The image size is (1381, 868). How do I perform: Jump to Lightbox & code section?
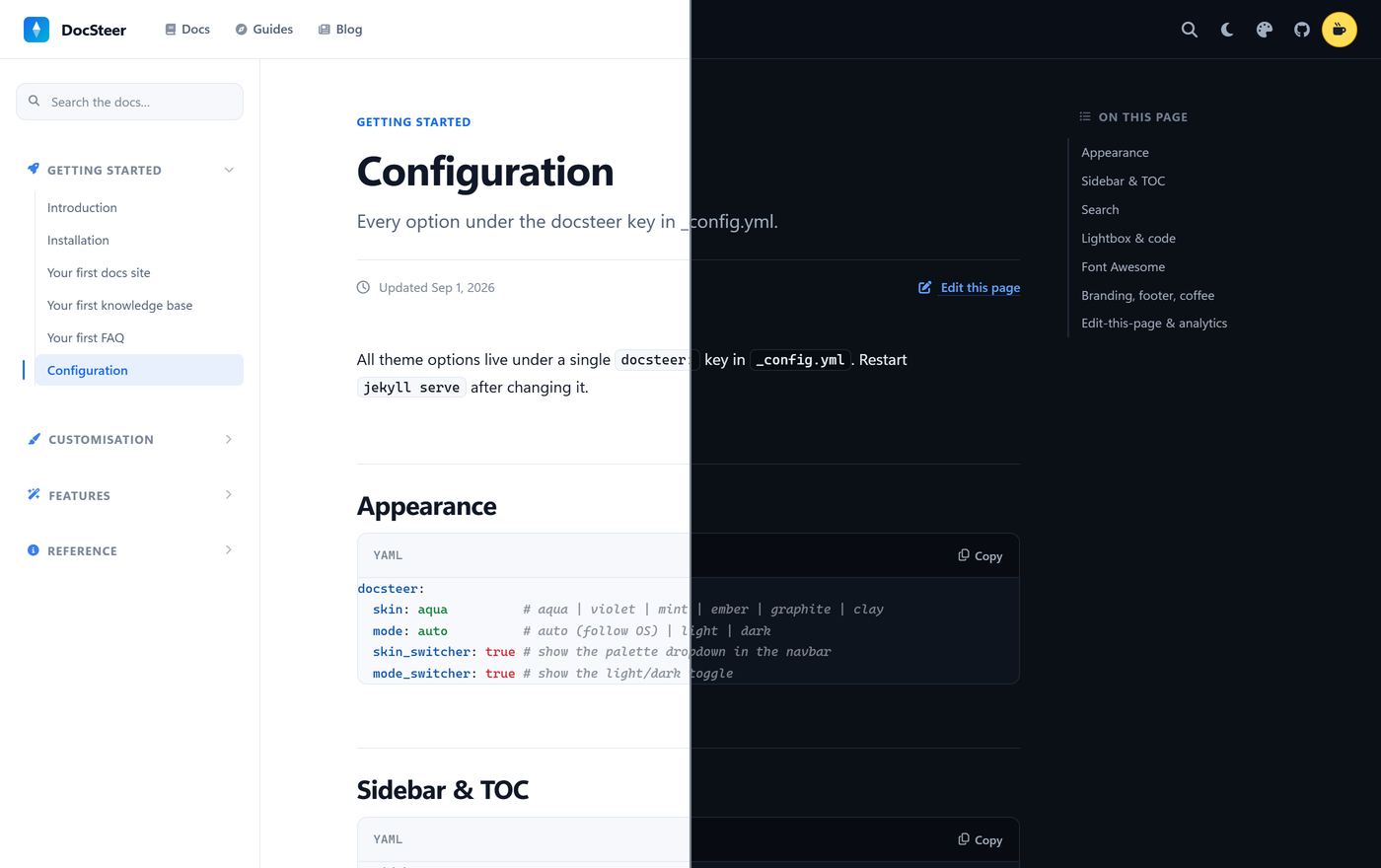(x=1128, y=239)
